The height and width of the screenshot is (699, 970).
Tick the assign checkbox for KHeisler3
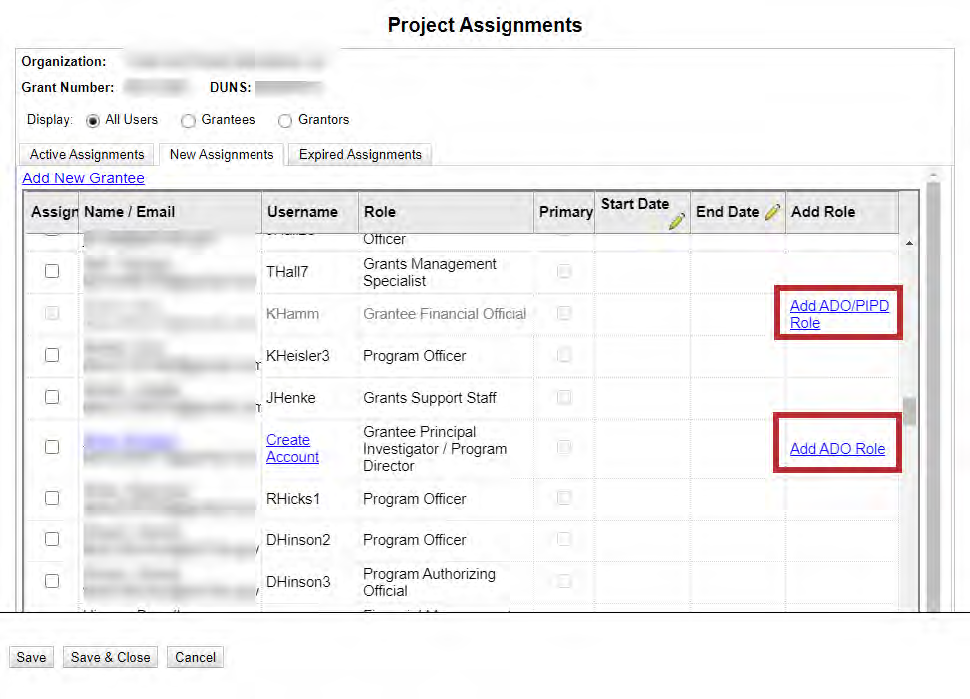point(52,356)
